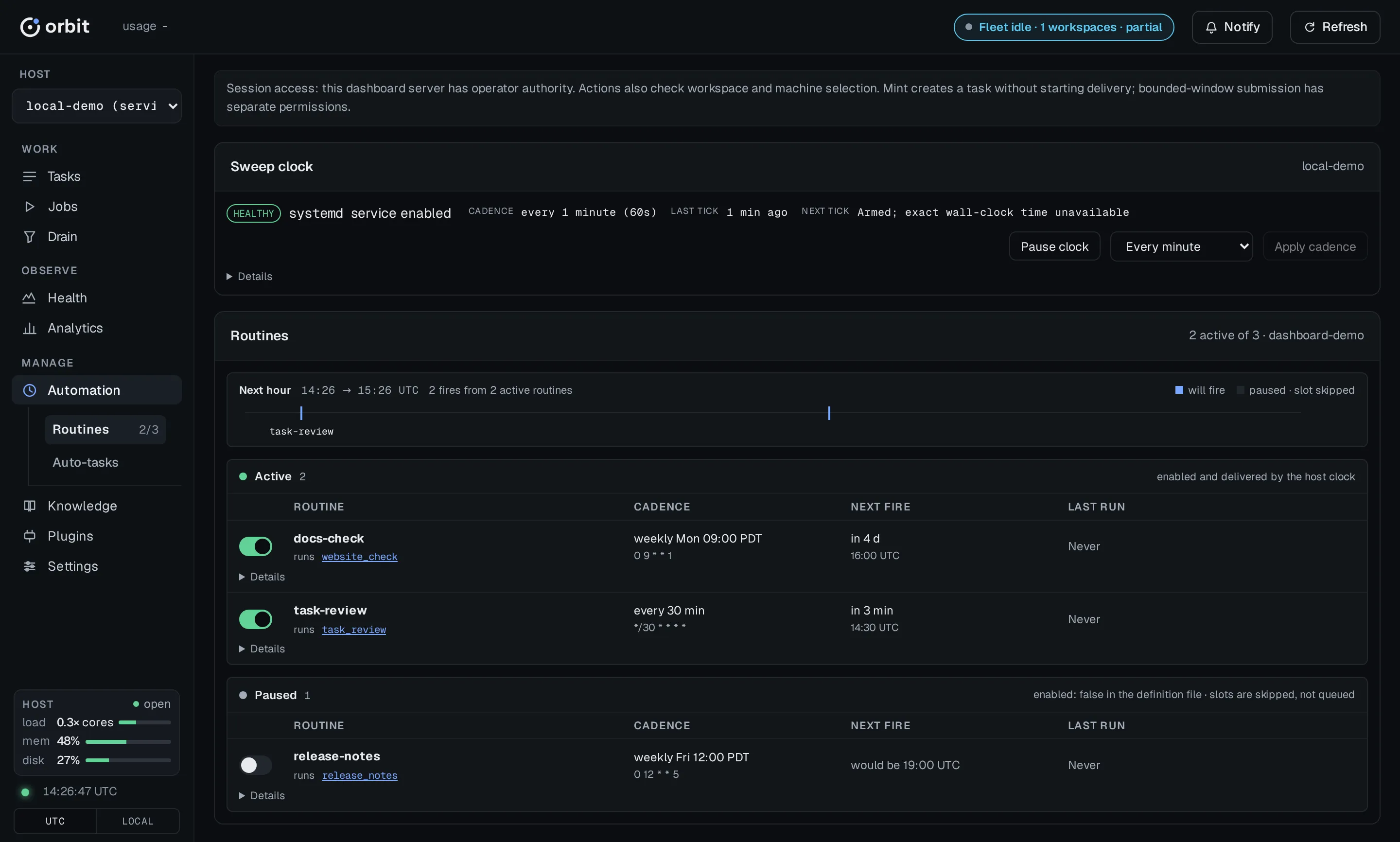Click the Apply cadence button
This screenshot has width=1400, height=842.
[x=1315, y=246]
